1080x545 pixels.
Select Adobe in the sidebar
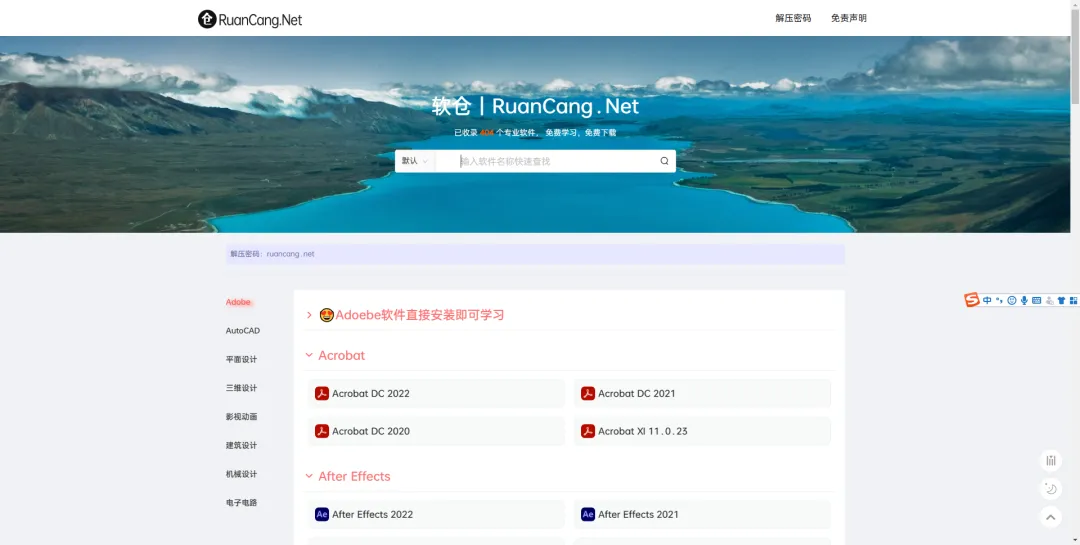coord(238,302)
